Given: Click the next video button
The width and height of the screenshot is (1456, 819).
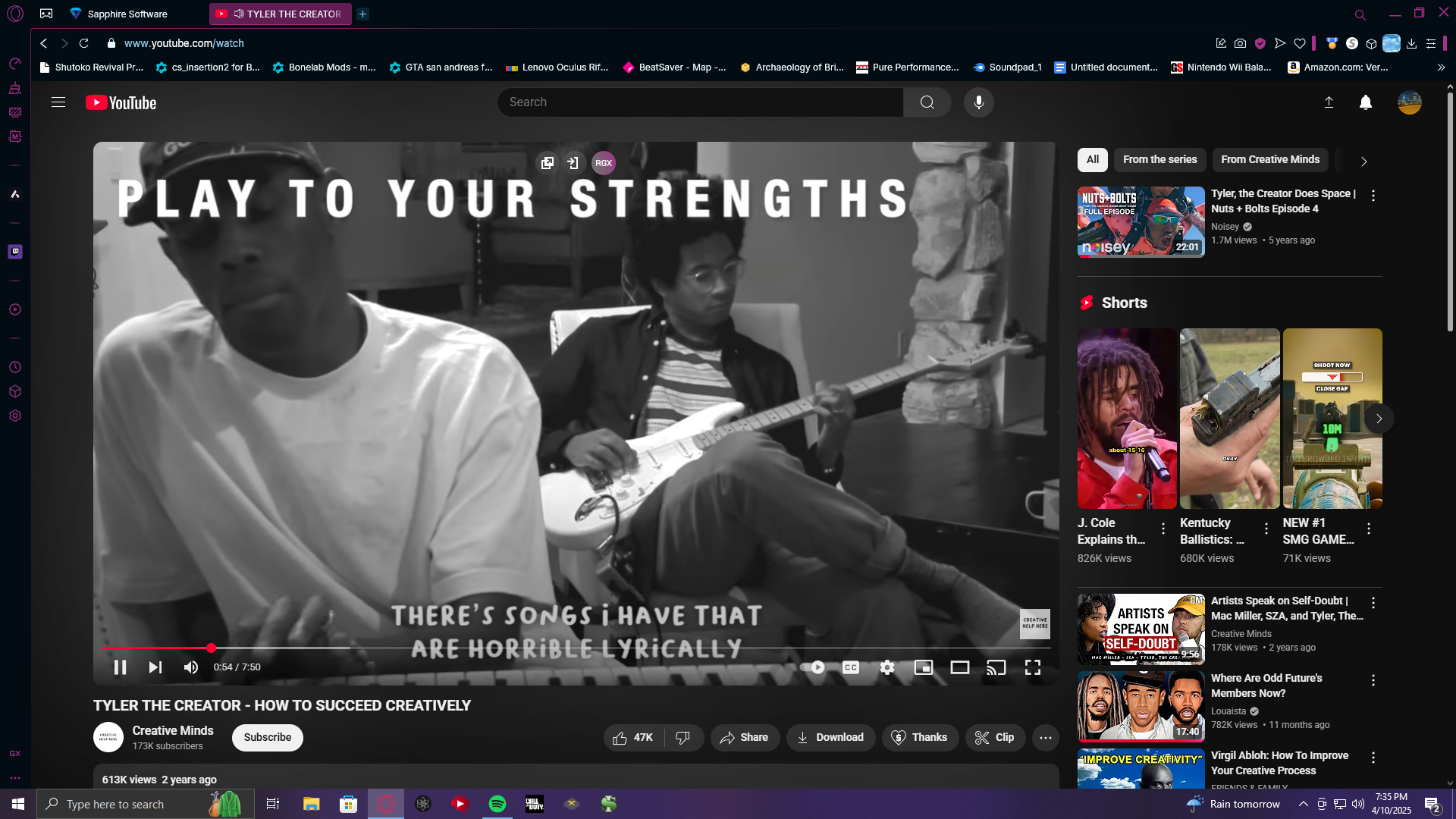Looking at the screenshot, I should [155, 667].
